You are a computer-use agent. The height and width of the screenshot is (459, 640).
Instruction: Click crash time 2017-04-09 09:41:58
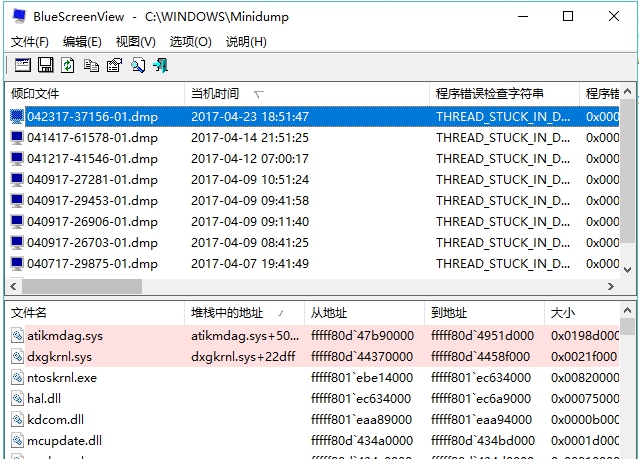click(x=250, y=200)
